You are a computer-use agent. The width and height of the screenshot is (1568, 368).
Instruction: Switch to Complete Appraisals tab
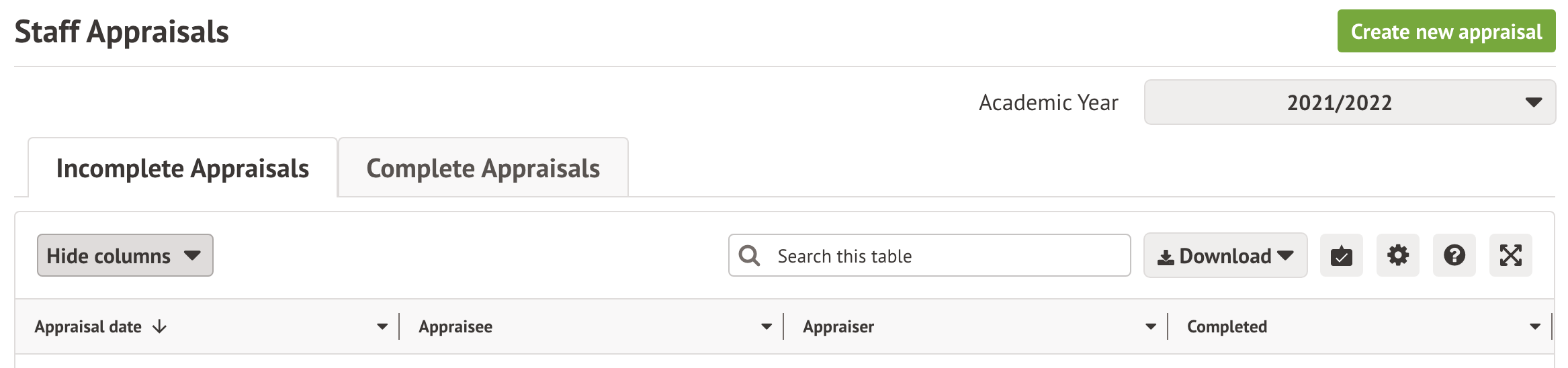point(483,169)
